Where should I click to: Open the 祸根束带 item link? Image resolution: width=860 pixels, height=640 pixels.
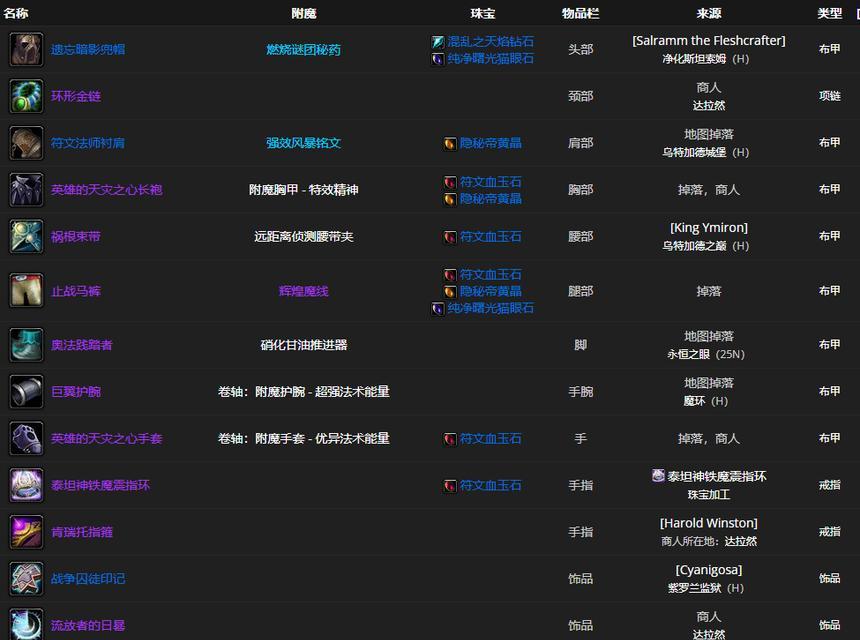[76, 236]
